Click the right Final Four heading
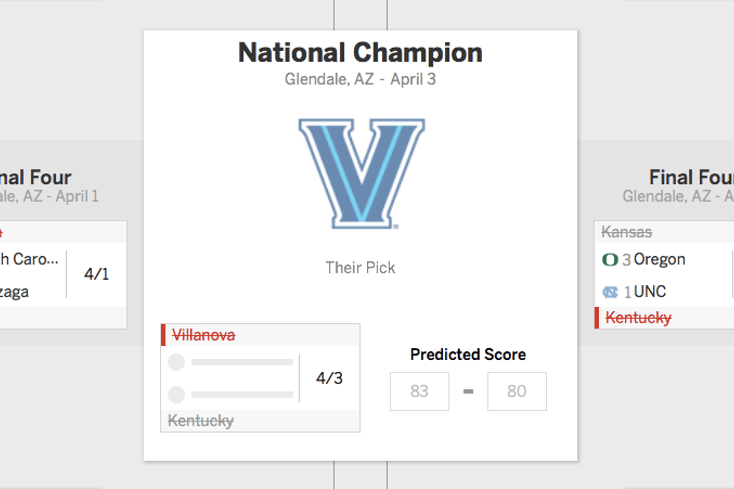 point(691,177)
